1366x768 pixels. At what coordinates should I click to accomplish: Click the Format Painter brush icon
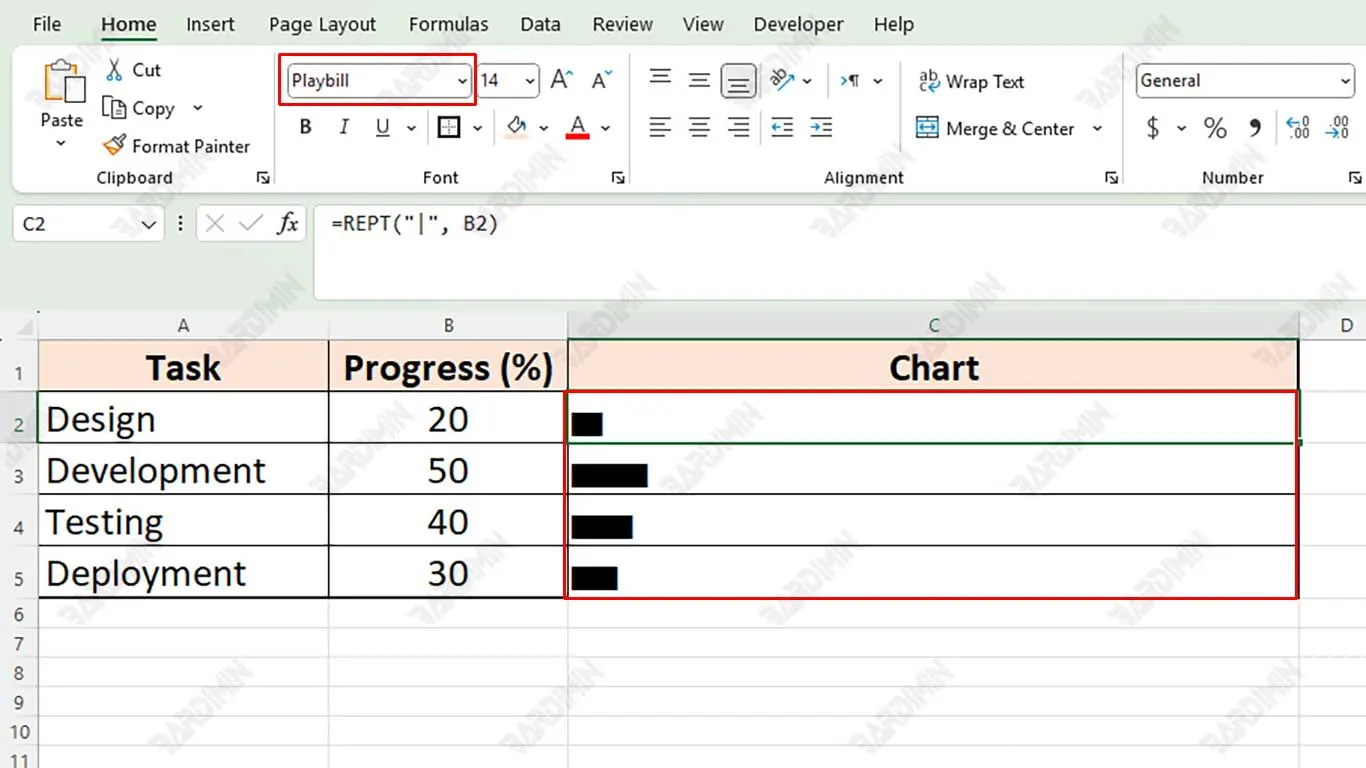[x=115, y=146]
